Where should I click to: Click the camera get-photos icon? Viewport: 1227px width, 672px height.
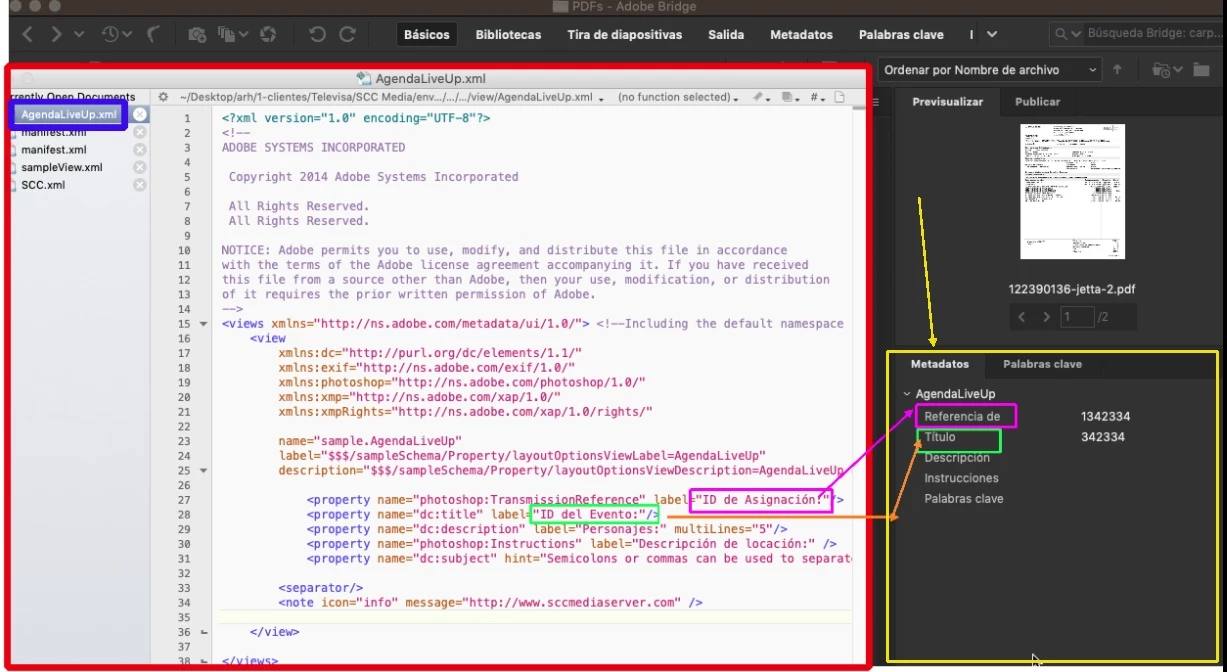point(197,34)
